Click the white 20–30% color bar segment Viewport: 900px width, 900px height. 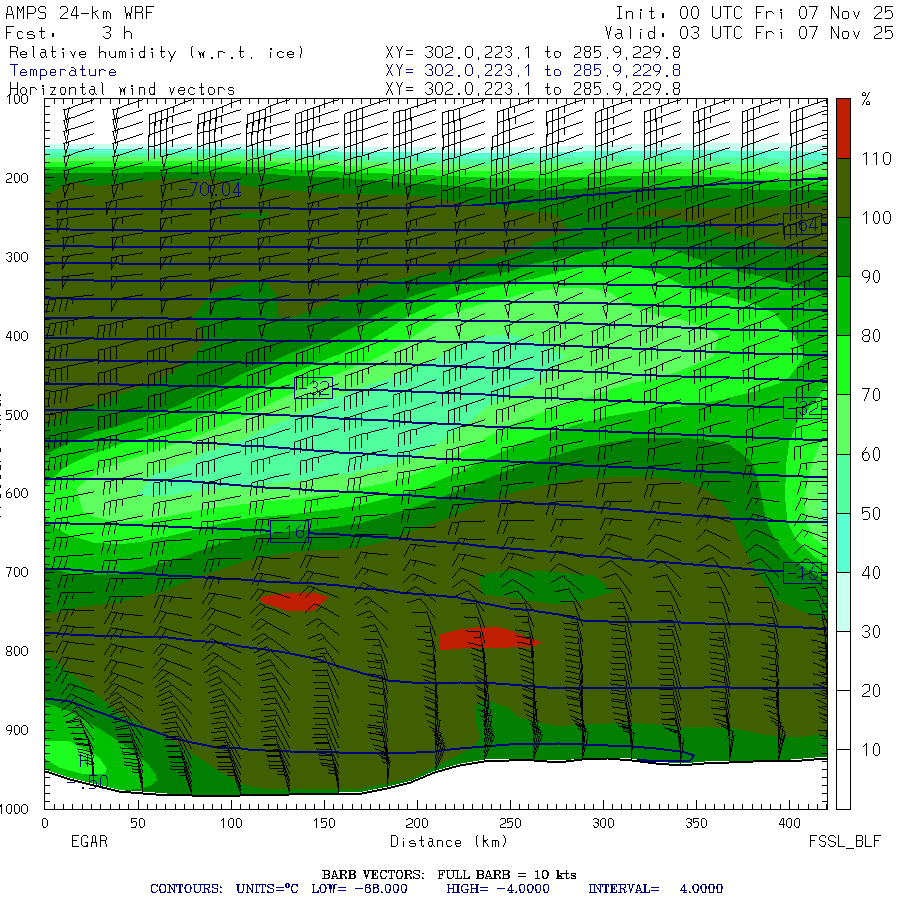coord(843,661)
